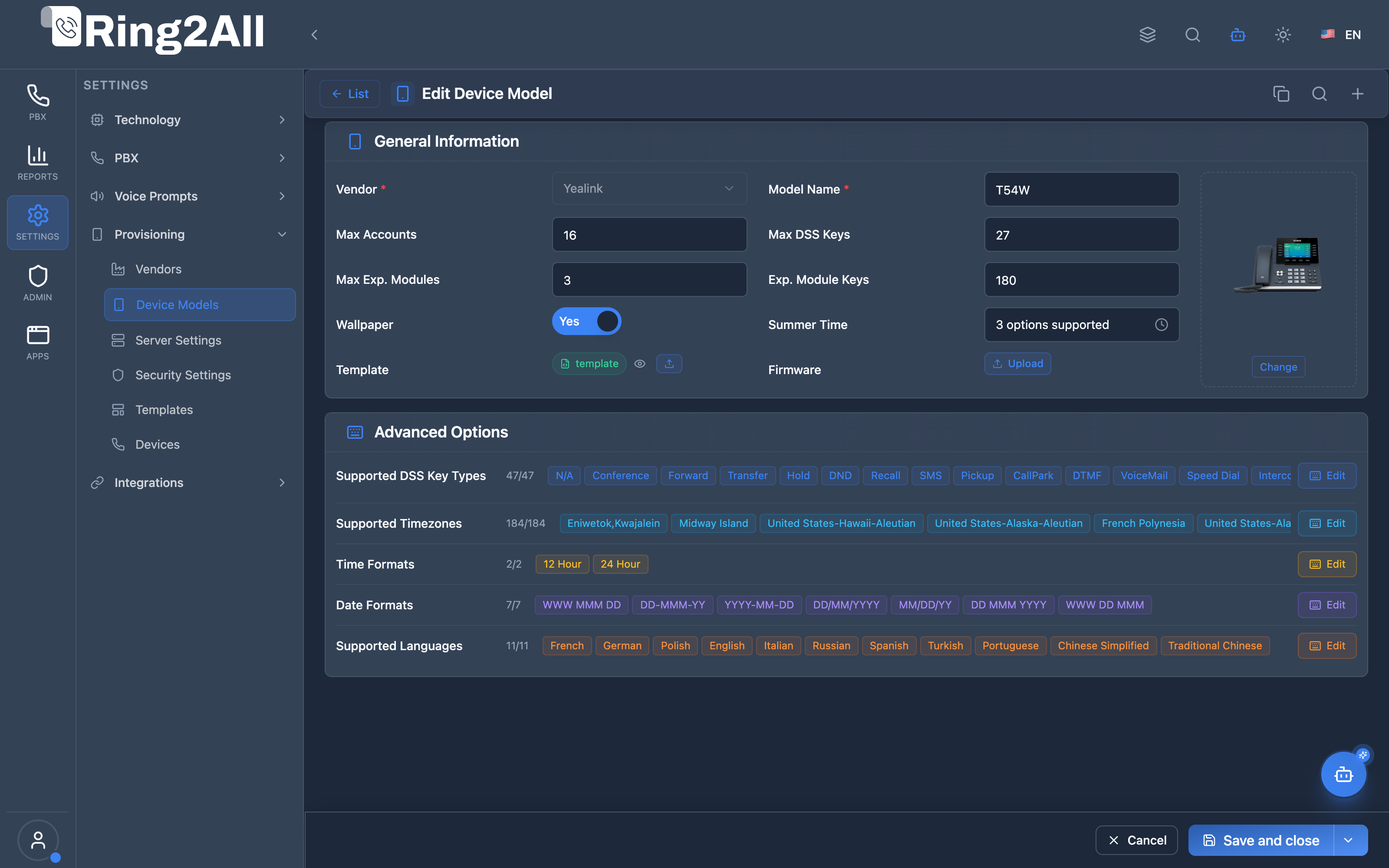Image resolution: width=1389 pixels, height=868 pixels.
Task: Click the Max Exp. Modules field
Action: tap(649, 280)
